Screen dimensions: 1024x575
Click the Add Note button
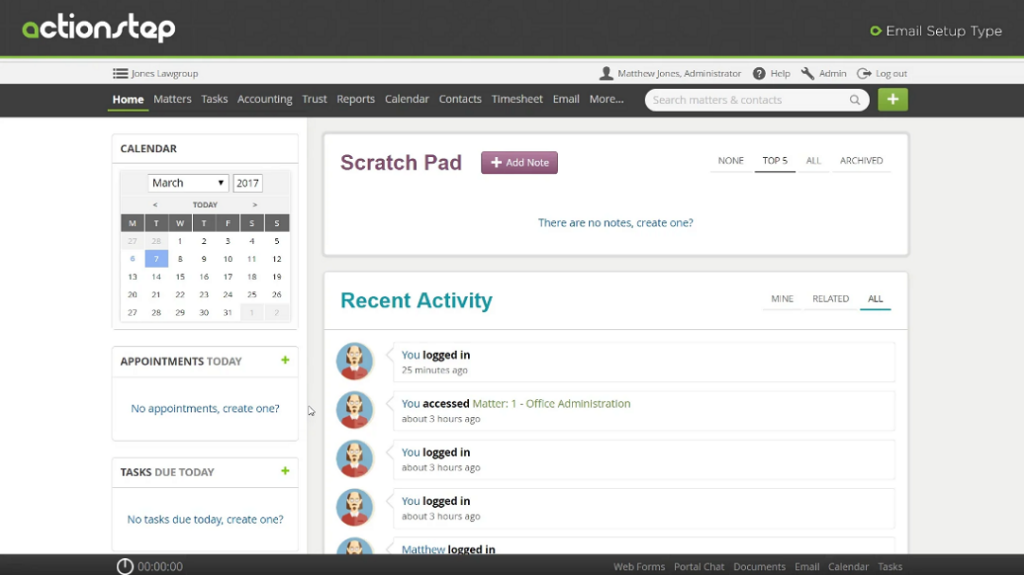[519, 163]
